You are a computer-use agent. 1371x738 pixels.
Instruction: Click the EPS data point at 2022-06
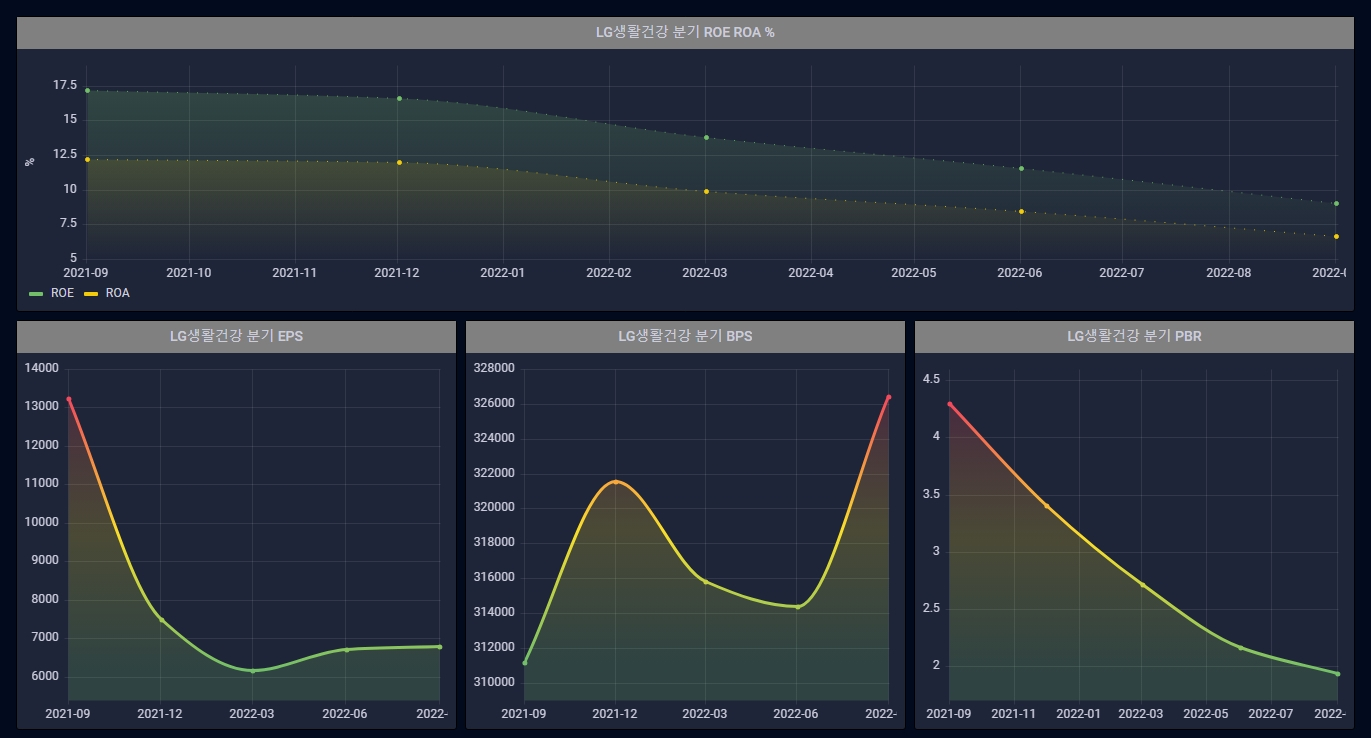[x=346, y=649]
